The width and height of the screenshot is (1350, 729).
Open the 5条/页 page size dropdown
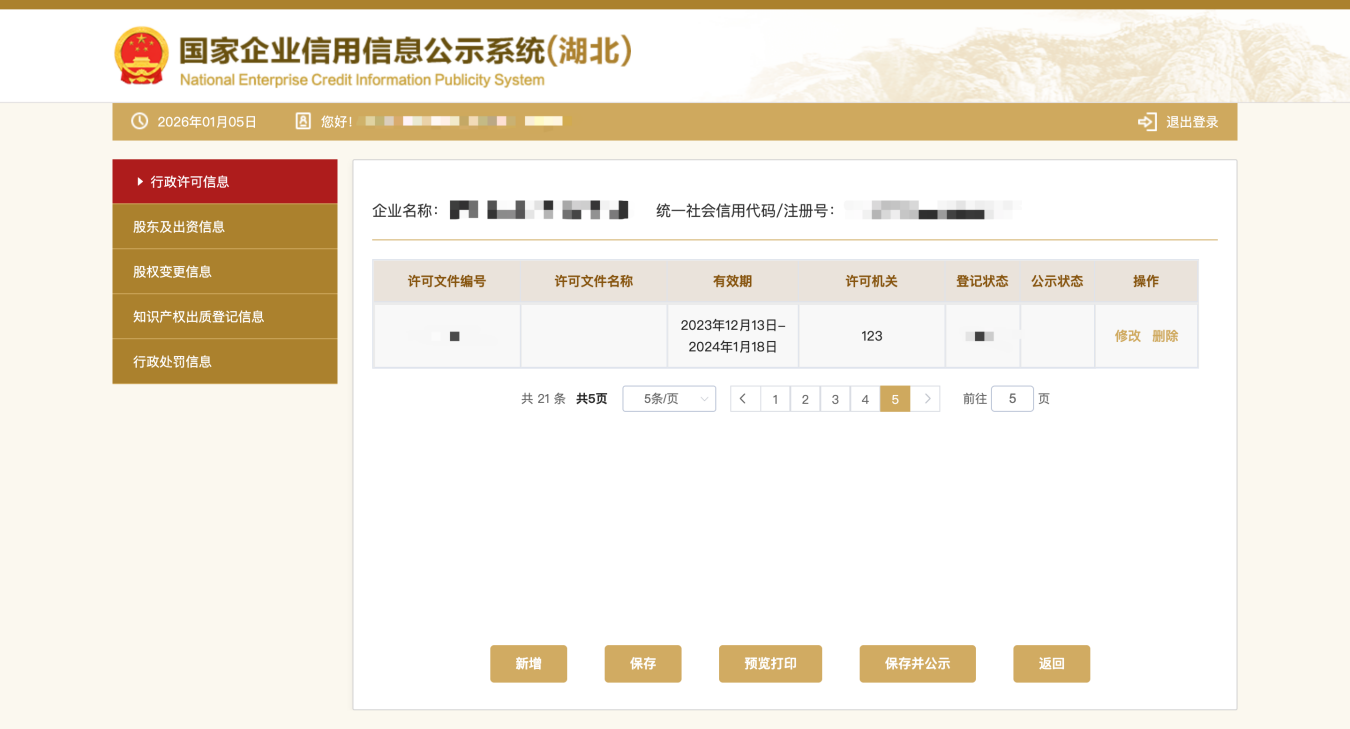click(x=669, y=399)
